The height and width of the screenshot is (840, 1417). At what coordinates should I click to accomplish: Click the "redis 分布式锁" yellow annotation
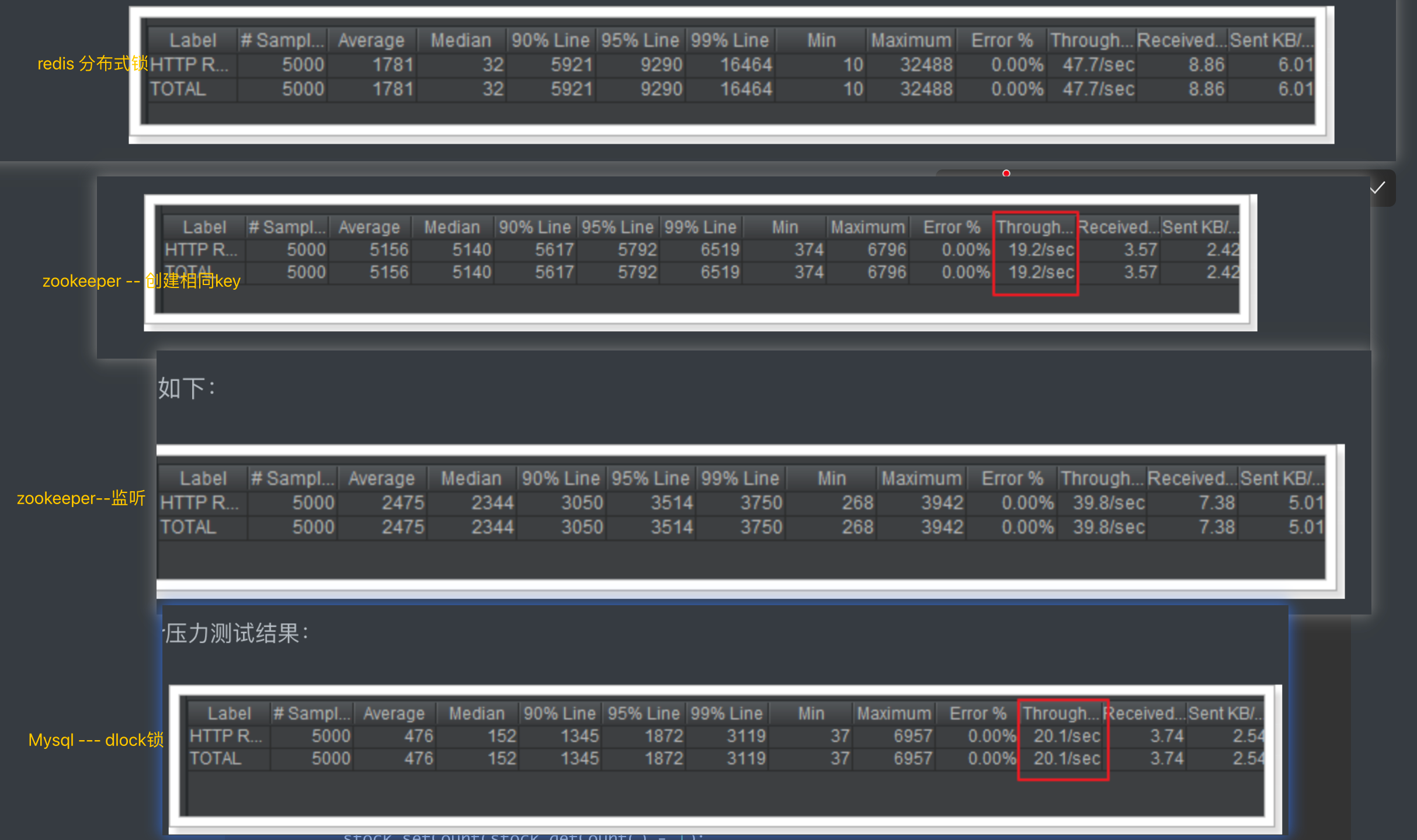pos(92,64)
